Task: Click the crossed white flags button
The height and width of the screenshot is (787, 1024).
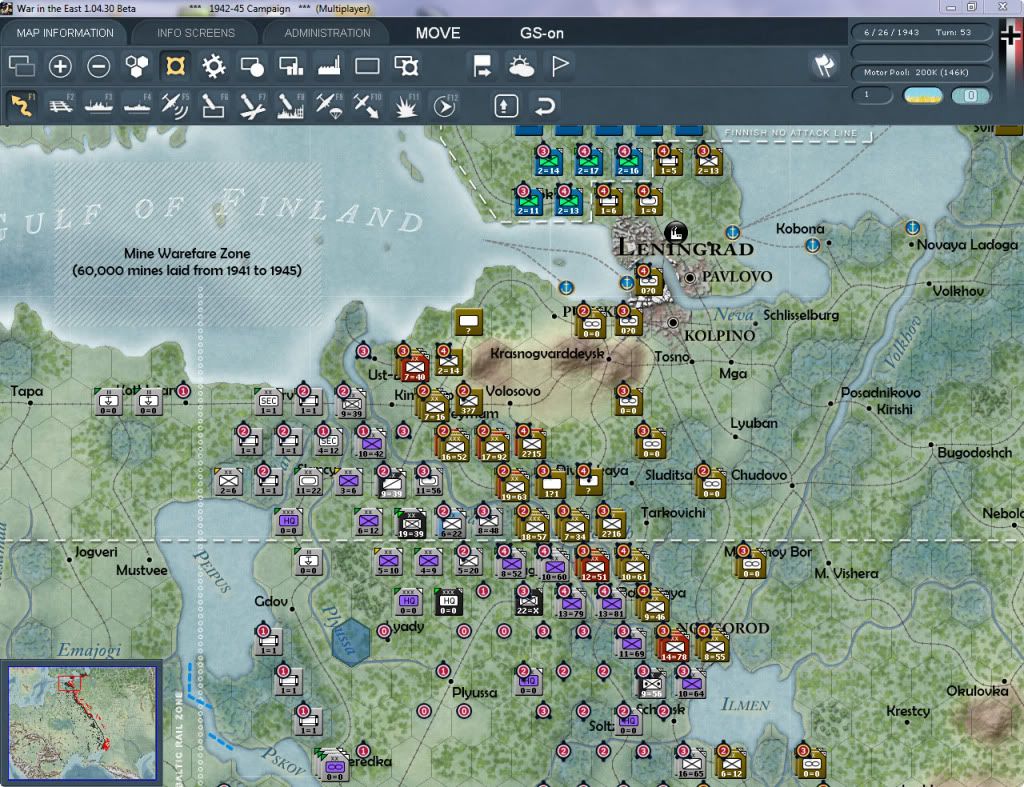Action: click(x=824, y=65)
